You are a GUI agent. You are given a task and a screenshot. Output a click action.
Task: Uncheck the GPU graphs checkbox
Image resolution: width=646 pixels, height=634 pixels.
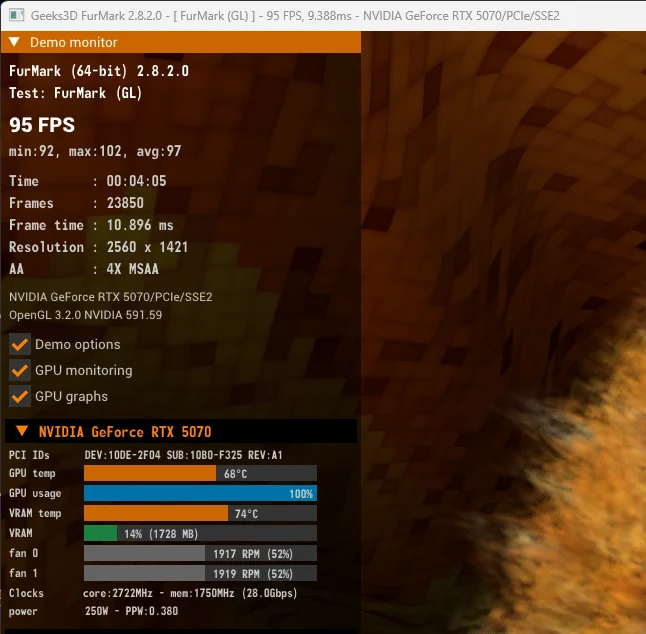(20, 396)
